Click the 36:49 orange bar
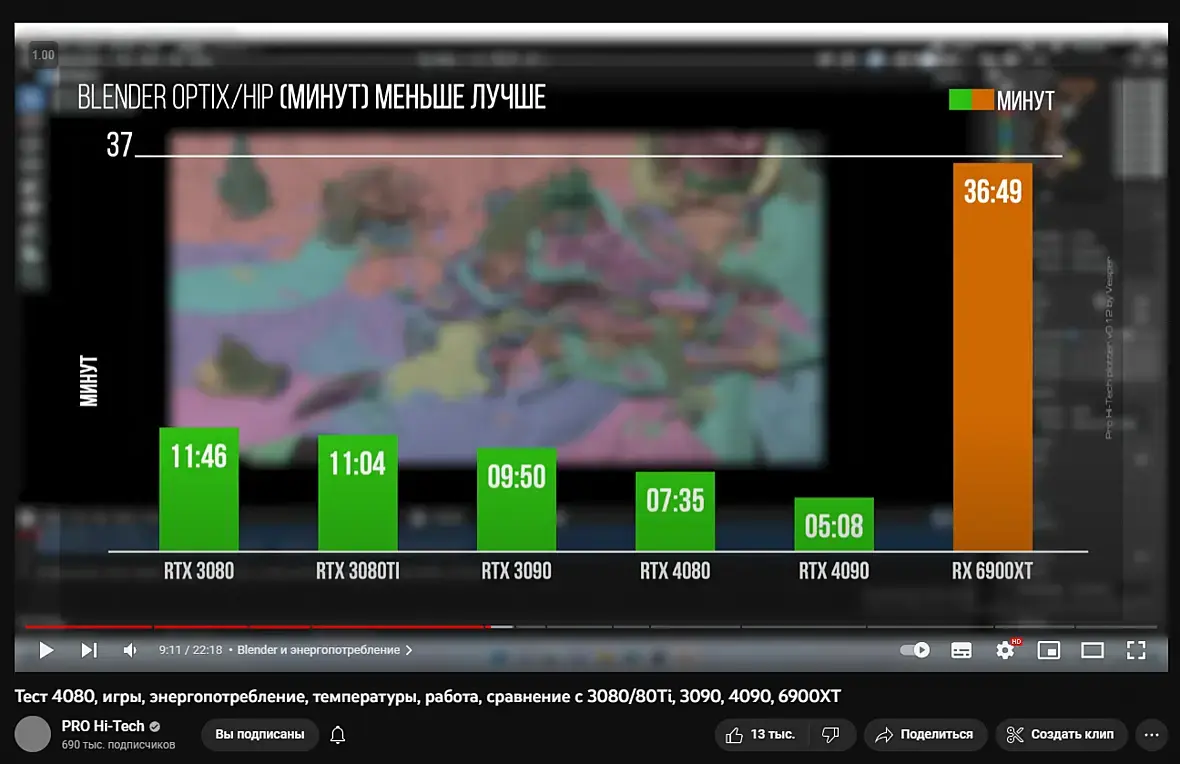The image size is (1180, 764). pos(993,357)
